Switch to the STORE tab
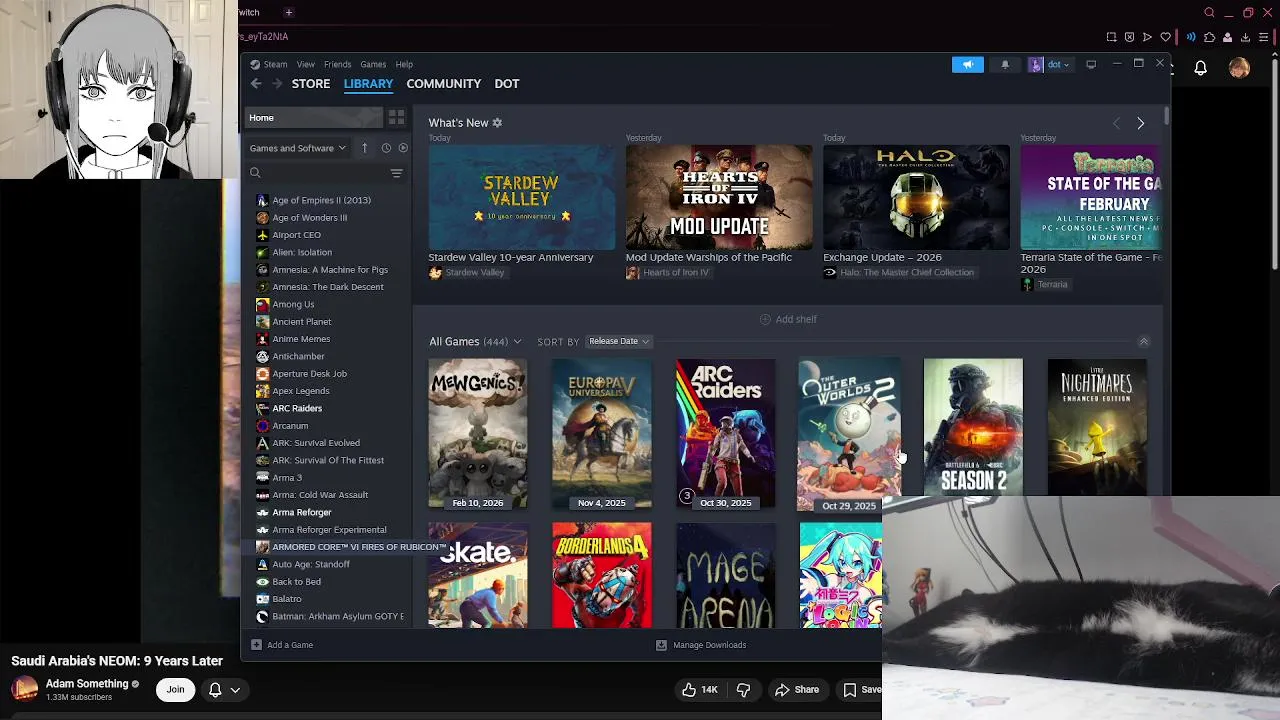Viewport: 1280px width, 720px height. pos(311,84)
